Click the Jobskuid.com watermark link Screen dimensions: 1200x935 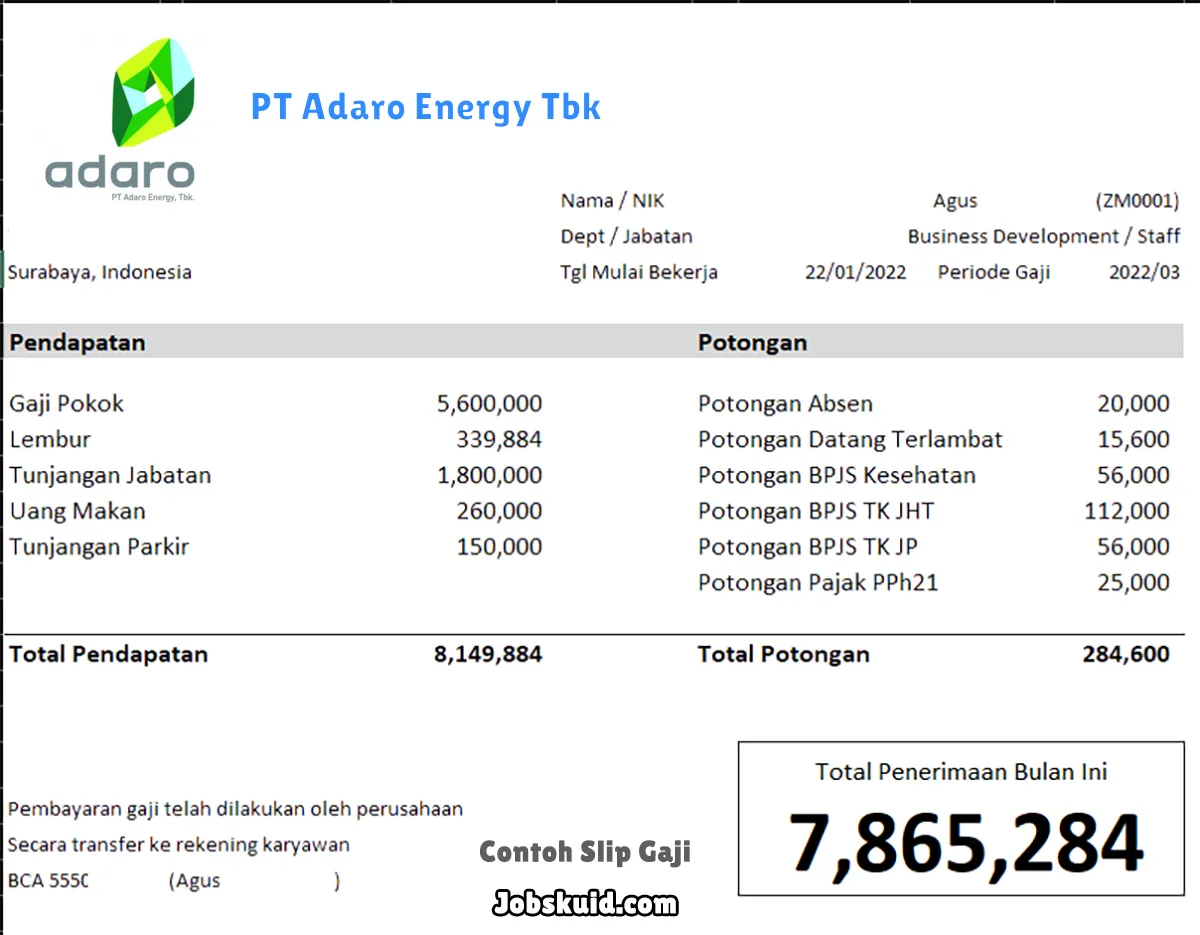[x=585, y=904]
